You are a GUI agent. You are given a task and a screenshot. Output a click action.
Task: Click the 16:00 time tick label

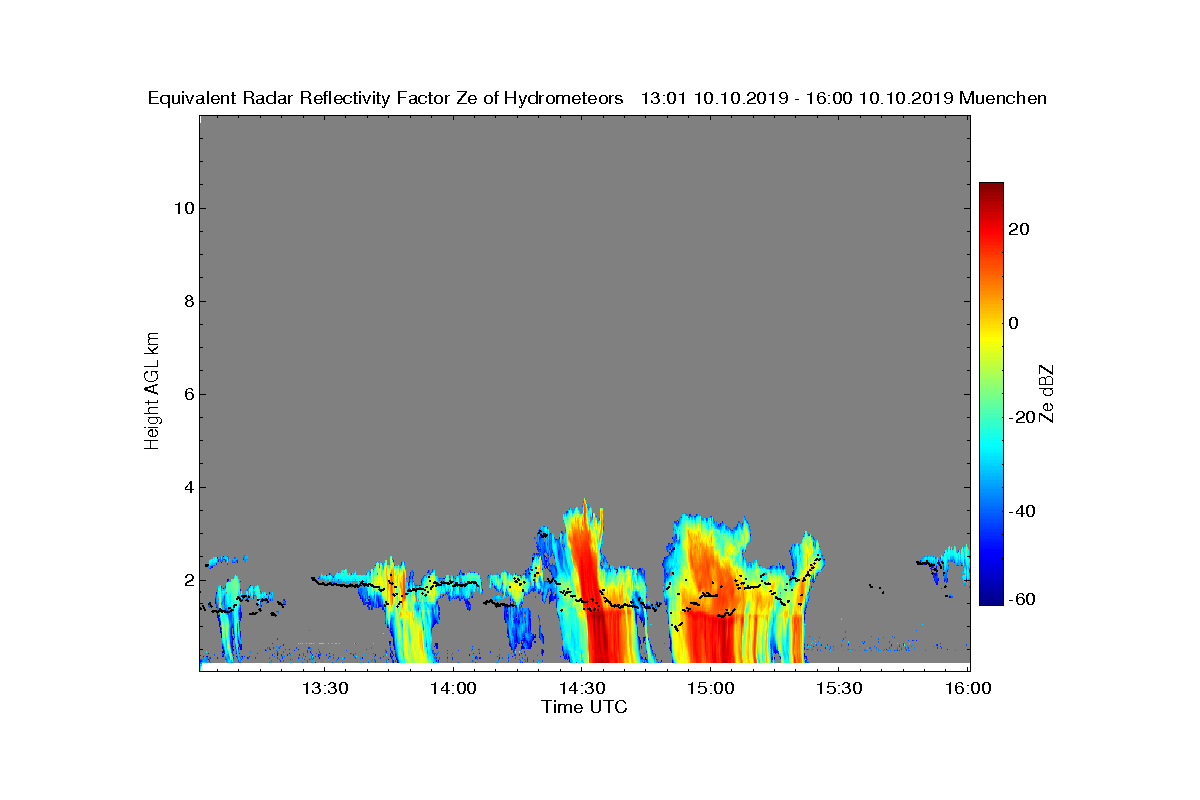(x=968, y=688)
